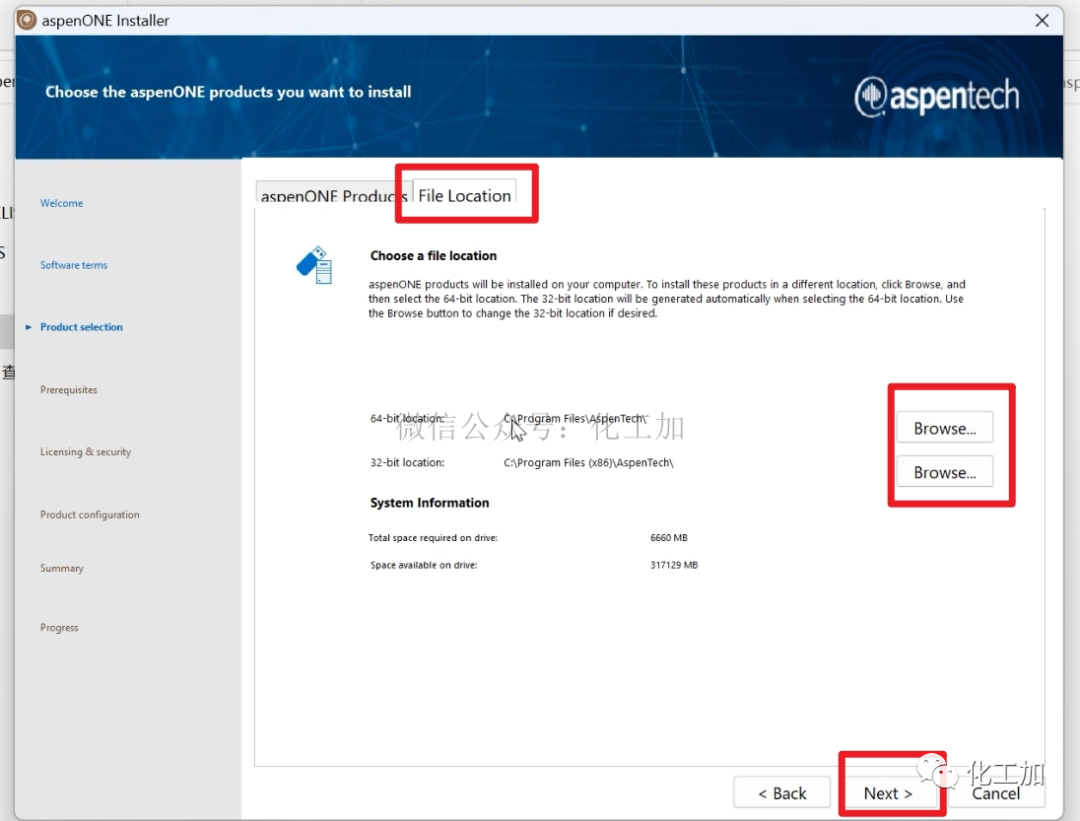Cancel the installation
The width and height of the screenshot is (1080, 821).
point(996,793)
